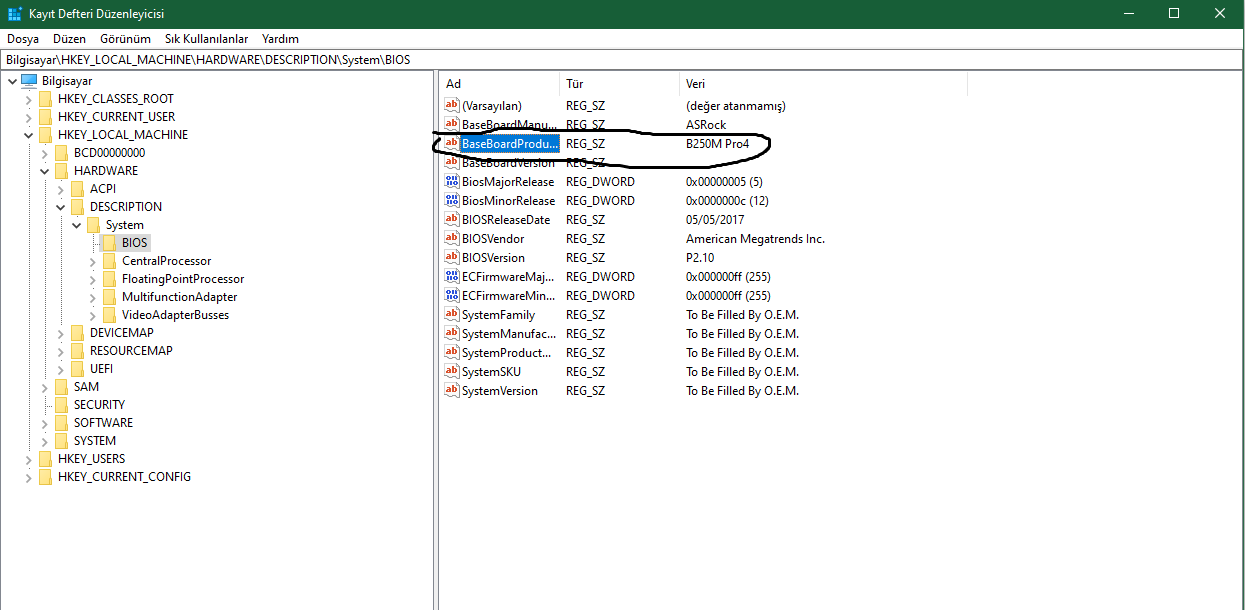
Task: Open the Görünüm menu
Action: click(125, 39)
